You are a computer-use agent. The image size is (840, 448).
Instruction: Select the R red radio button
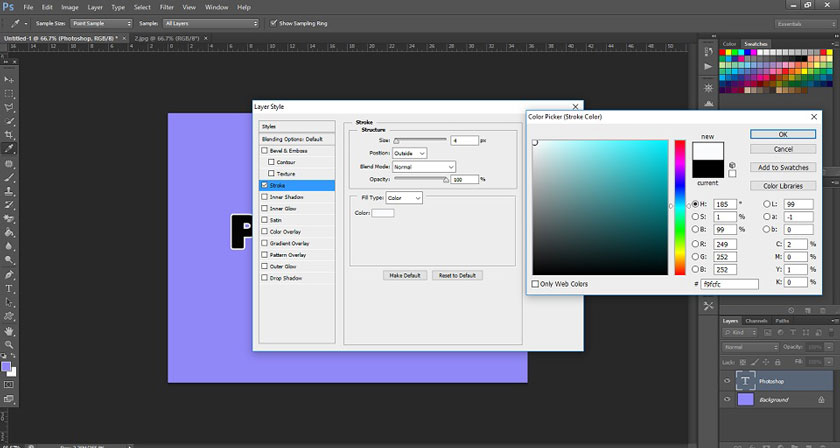(695, 244)
